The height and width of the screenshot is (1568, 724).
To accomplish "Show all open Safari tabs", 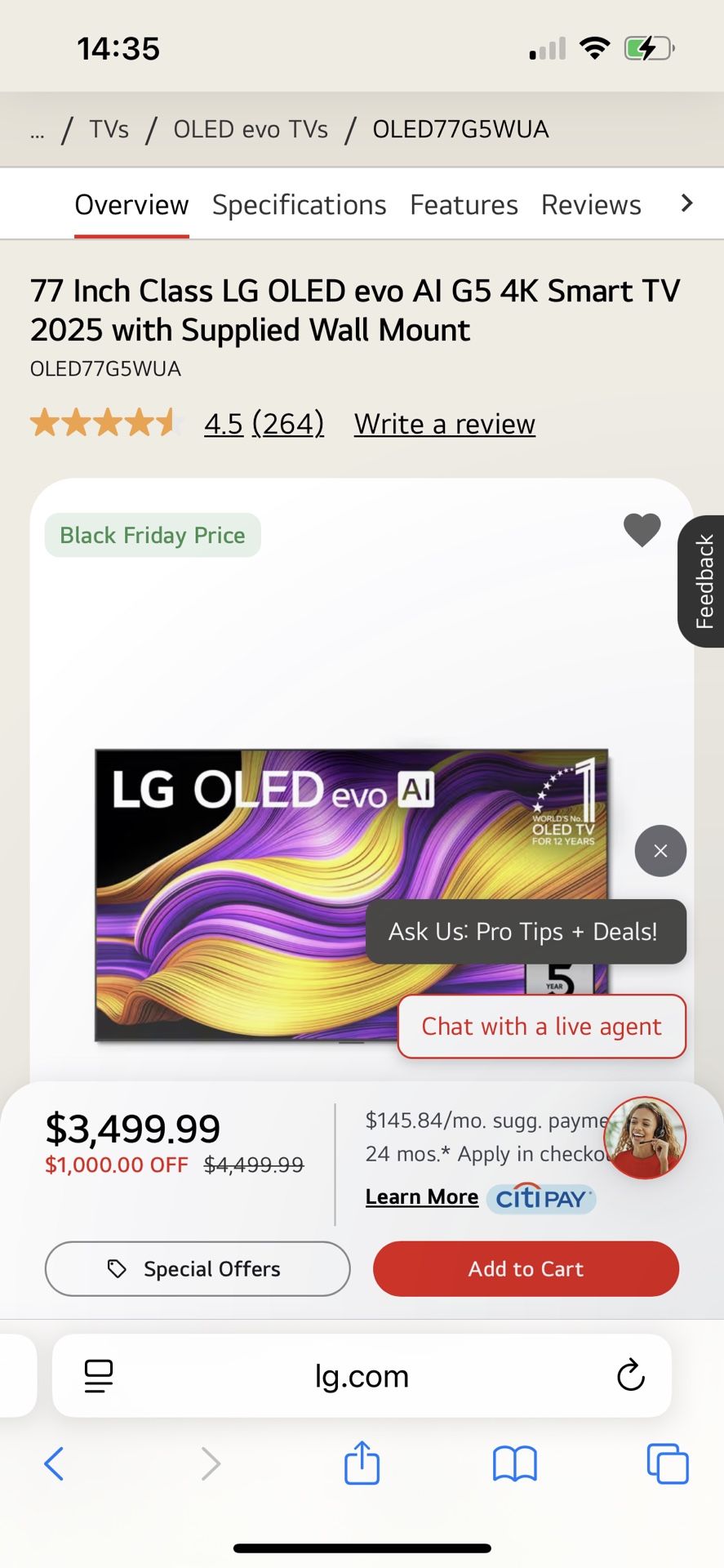I will (667, 1463).
